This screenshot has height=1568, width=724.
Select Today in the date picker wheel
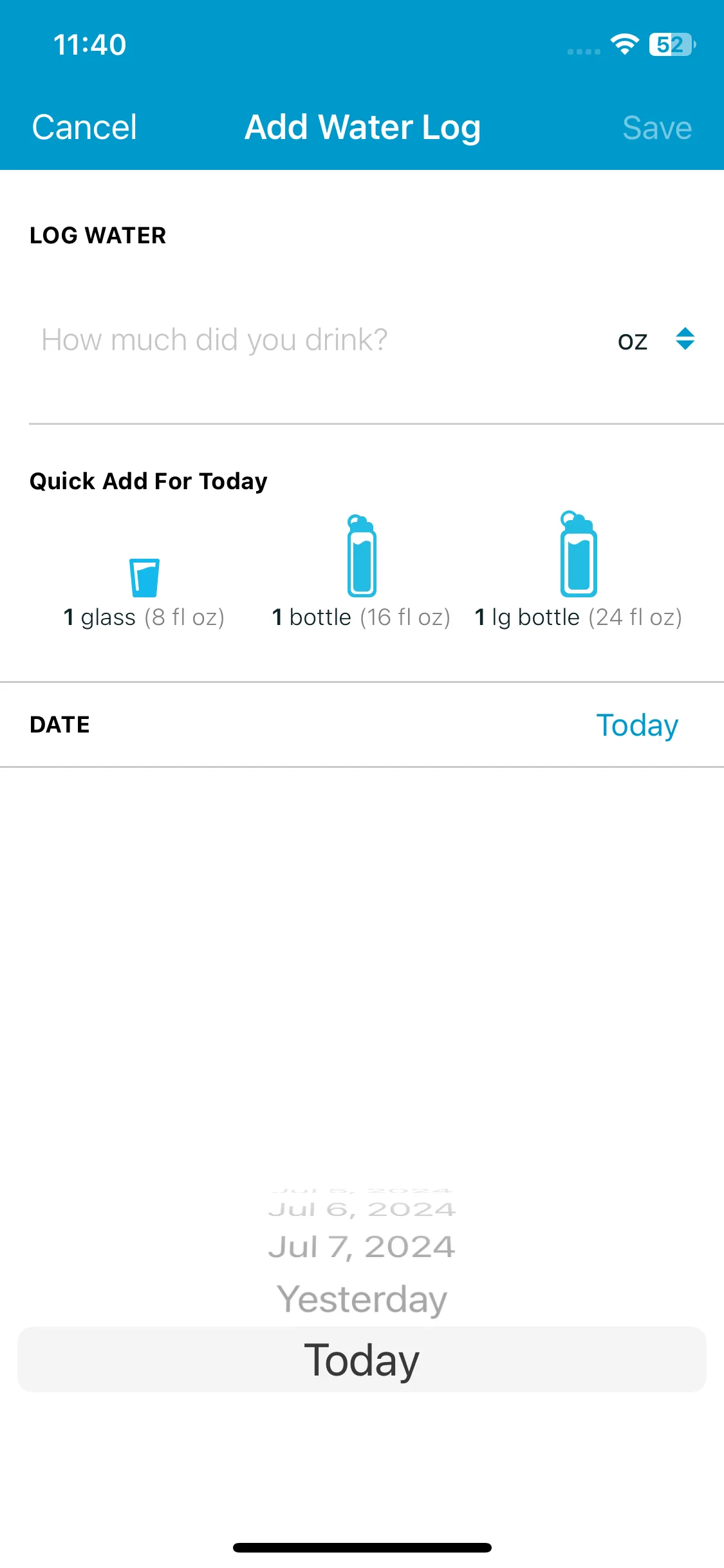pos(362,1359)
